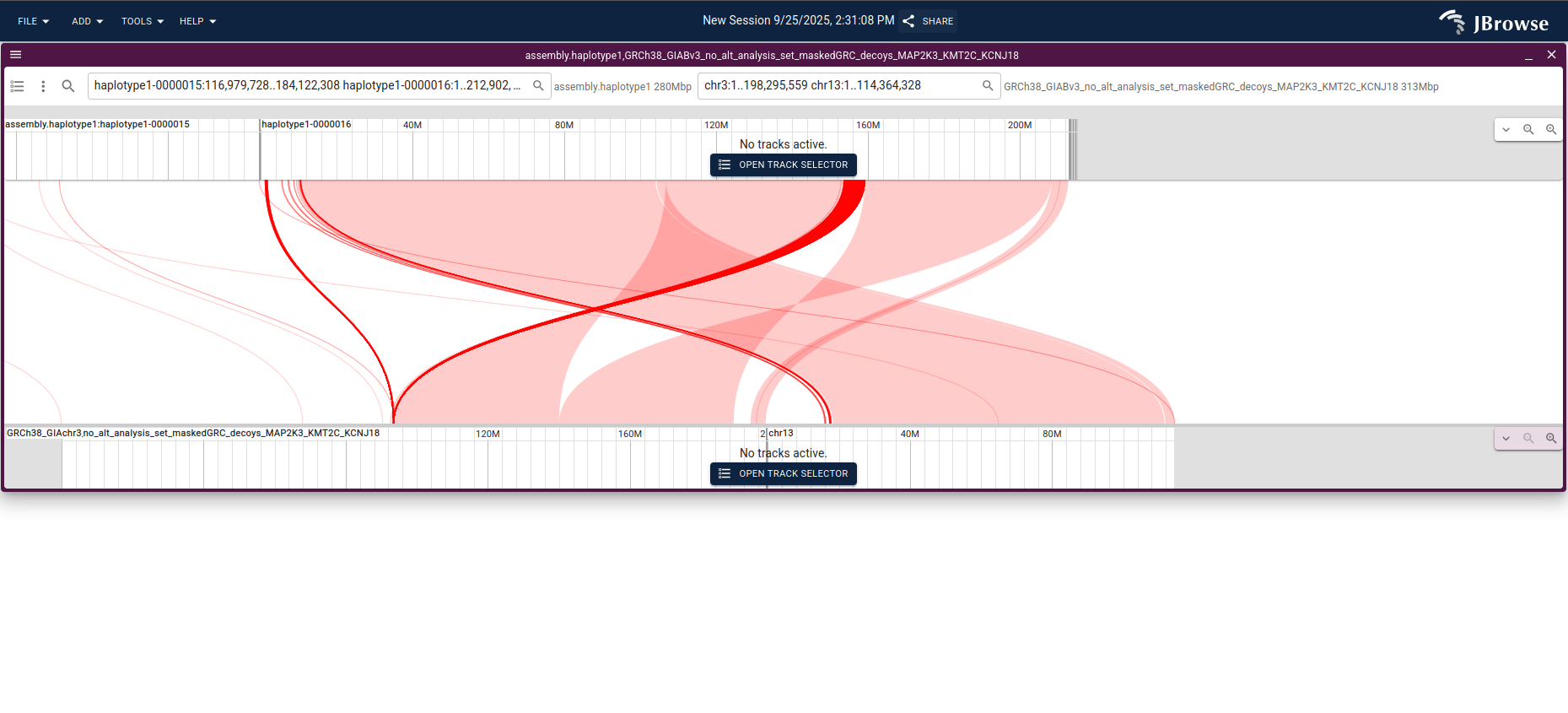Zoom out the bottom GRCh38 view
The height and width of the screenshot is (713, 1568).
pos(1528,439)
